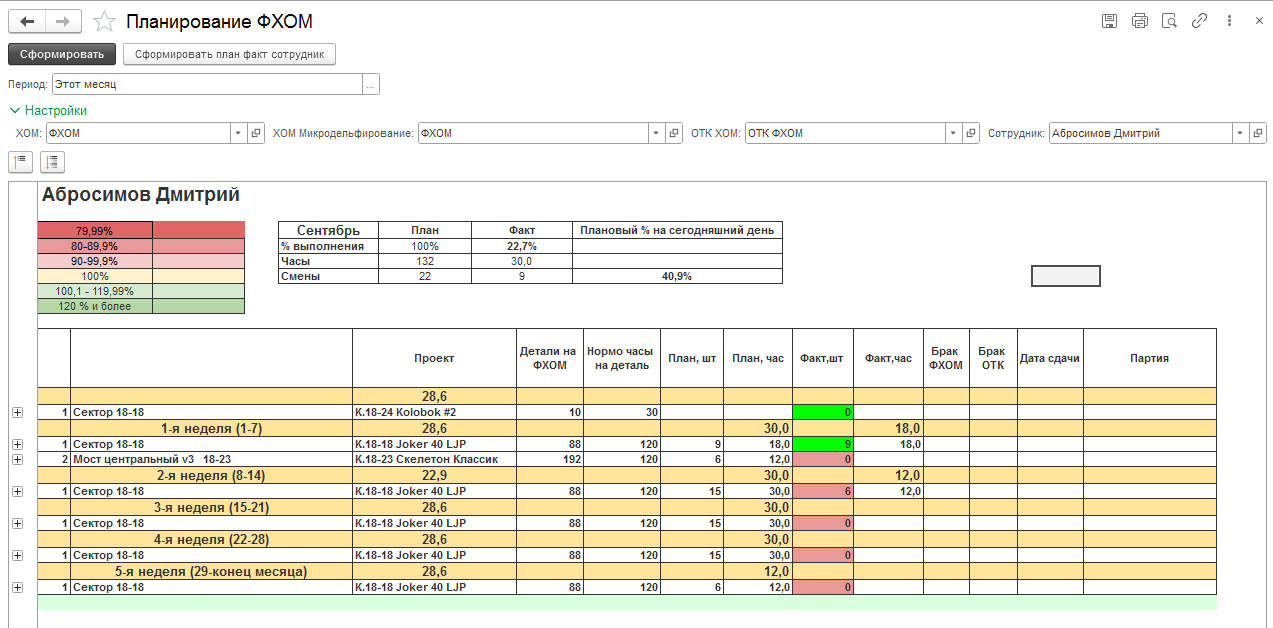Expand the К.18-24 Kolobok #2 row
Image resolution: width=1273 pixels, height=628 pixels.
pos(17,412)
